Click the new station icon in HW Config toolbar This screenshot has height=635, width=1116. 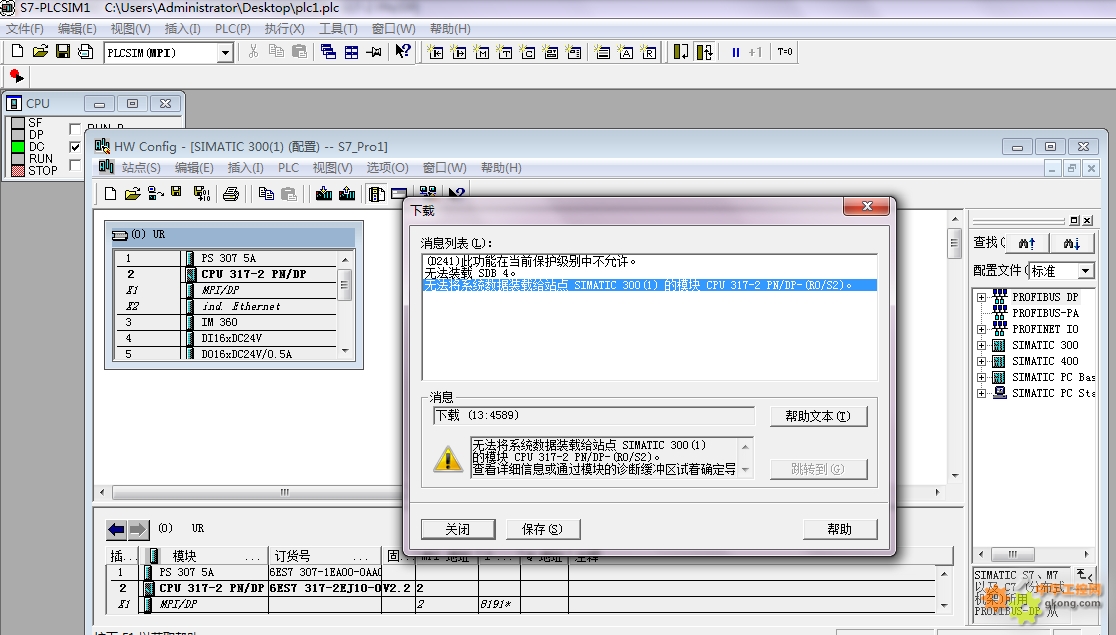pyautogui.click(x=110, y=194)
